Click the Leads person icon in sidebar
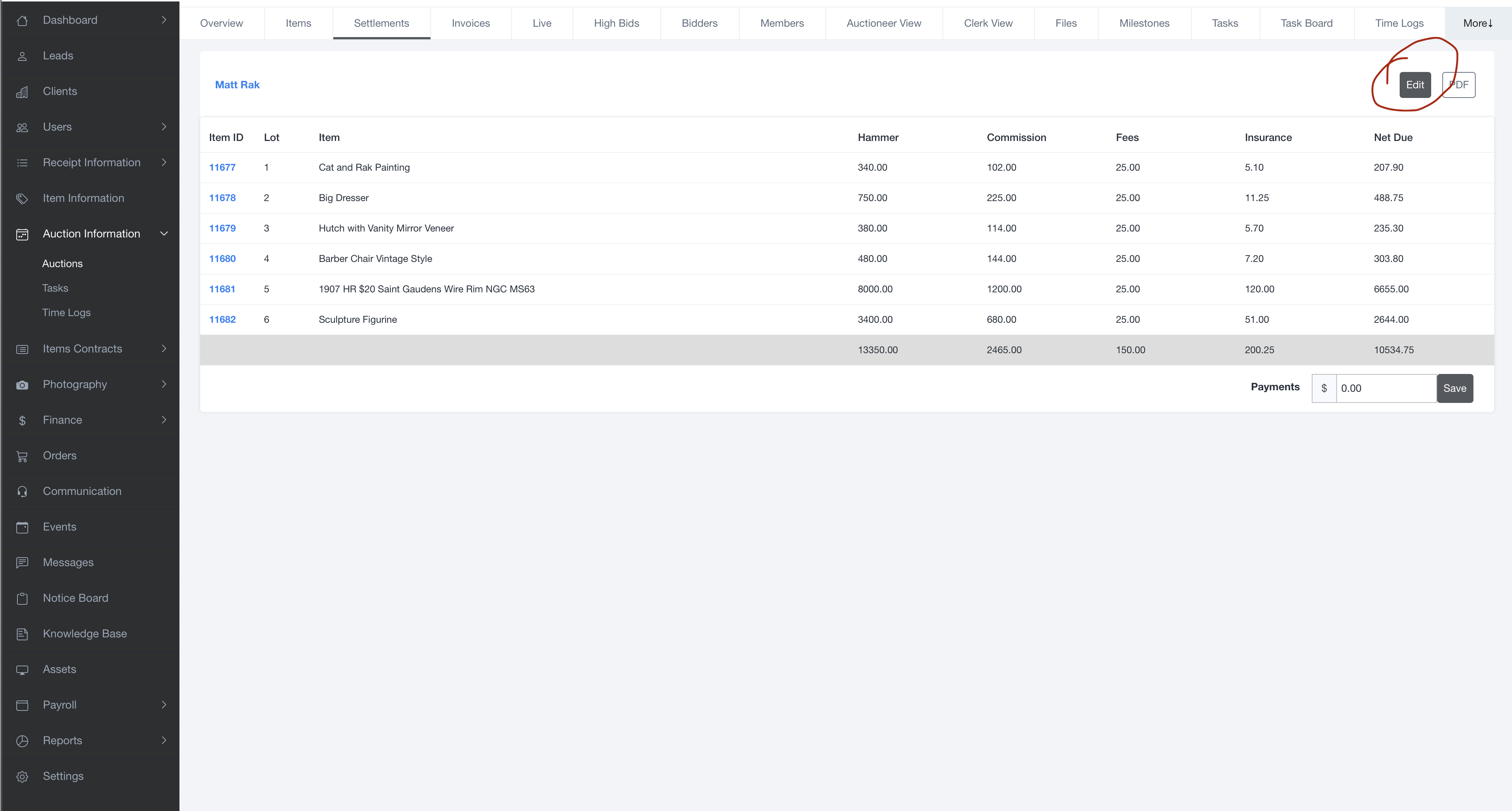 [22, 56]
